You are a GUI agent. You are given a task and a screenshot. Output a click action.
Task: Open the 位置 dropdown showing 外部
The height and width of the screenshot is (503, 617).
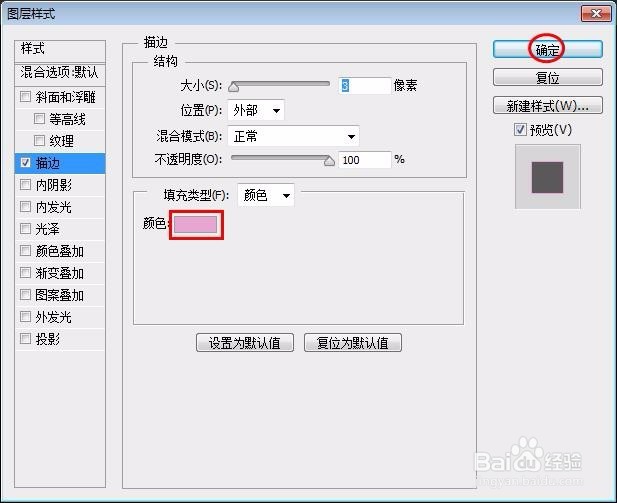[256, 111]
